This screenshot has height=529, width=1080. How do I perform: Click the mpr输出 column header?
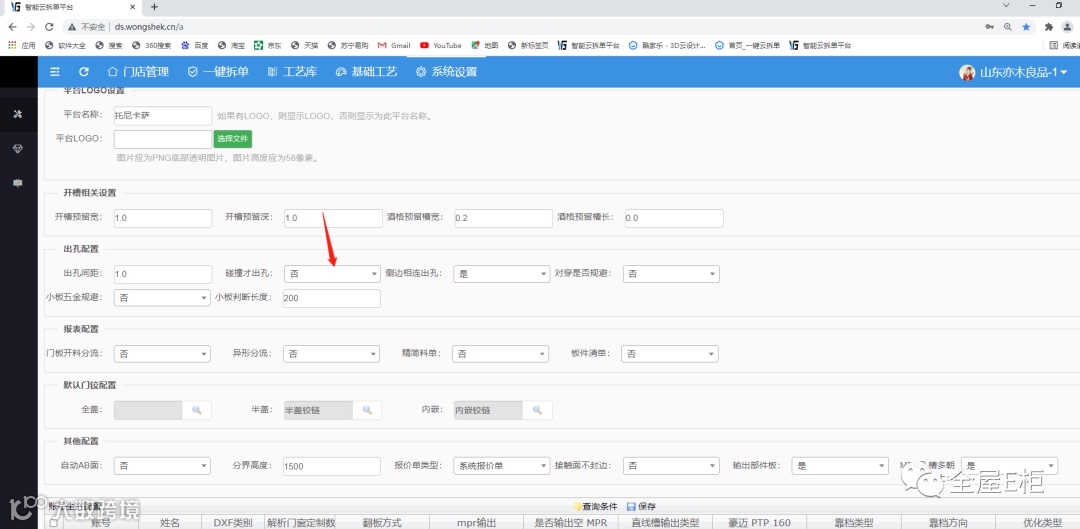tap(477, 523)
